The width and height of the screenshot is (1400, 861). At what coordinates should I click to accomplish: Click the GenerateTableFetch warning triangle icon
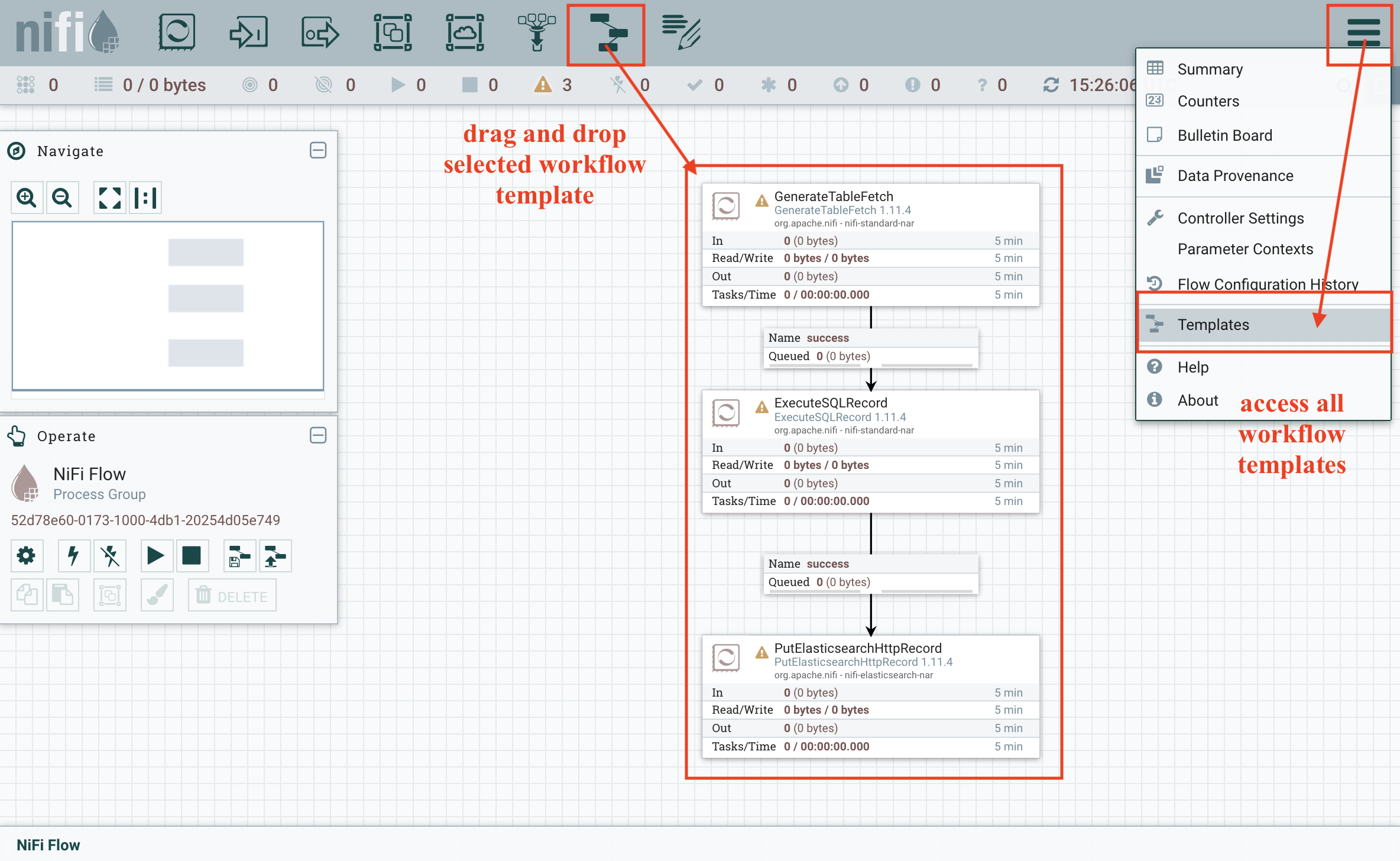click(x=762, y=201)
